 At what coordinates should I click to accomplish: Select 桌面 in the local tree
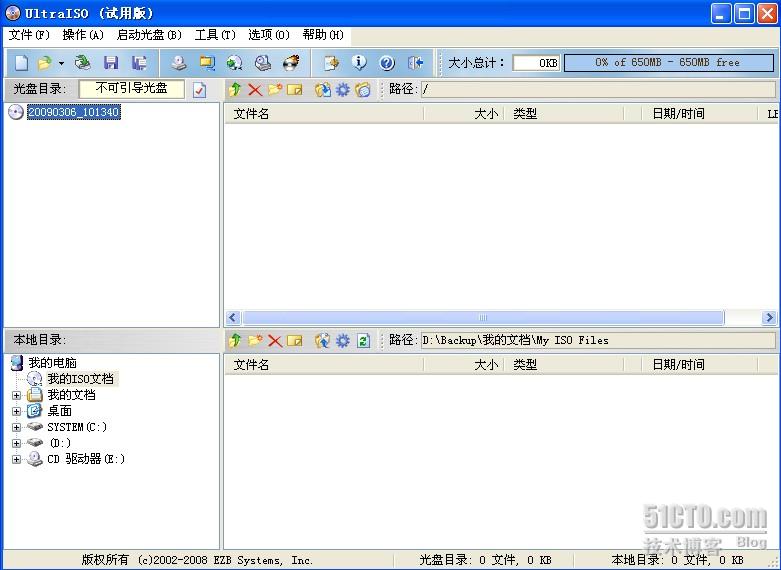point(59,411)
